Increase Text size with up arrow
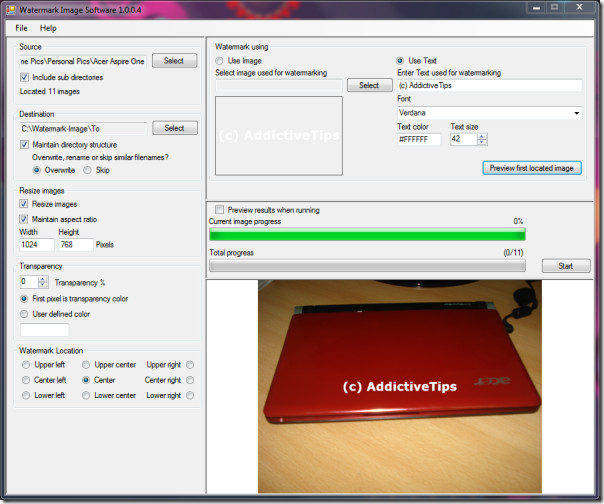Viewport: 604px width, 504px height. [482, 136]
